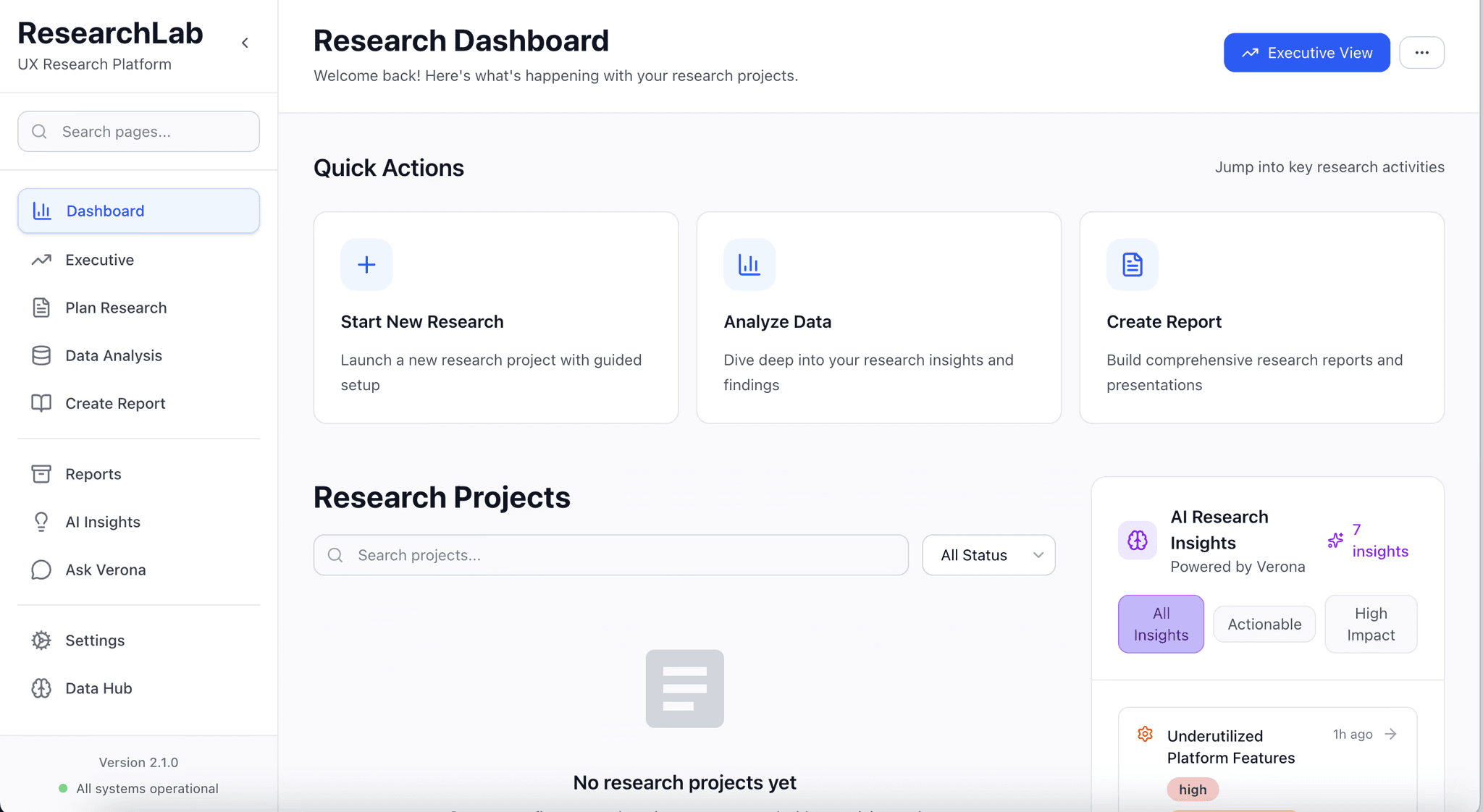
Task: Open Ask Verona chat icon
Action: click(x=42, y=570)
